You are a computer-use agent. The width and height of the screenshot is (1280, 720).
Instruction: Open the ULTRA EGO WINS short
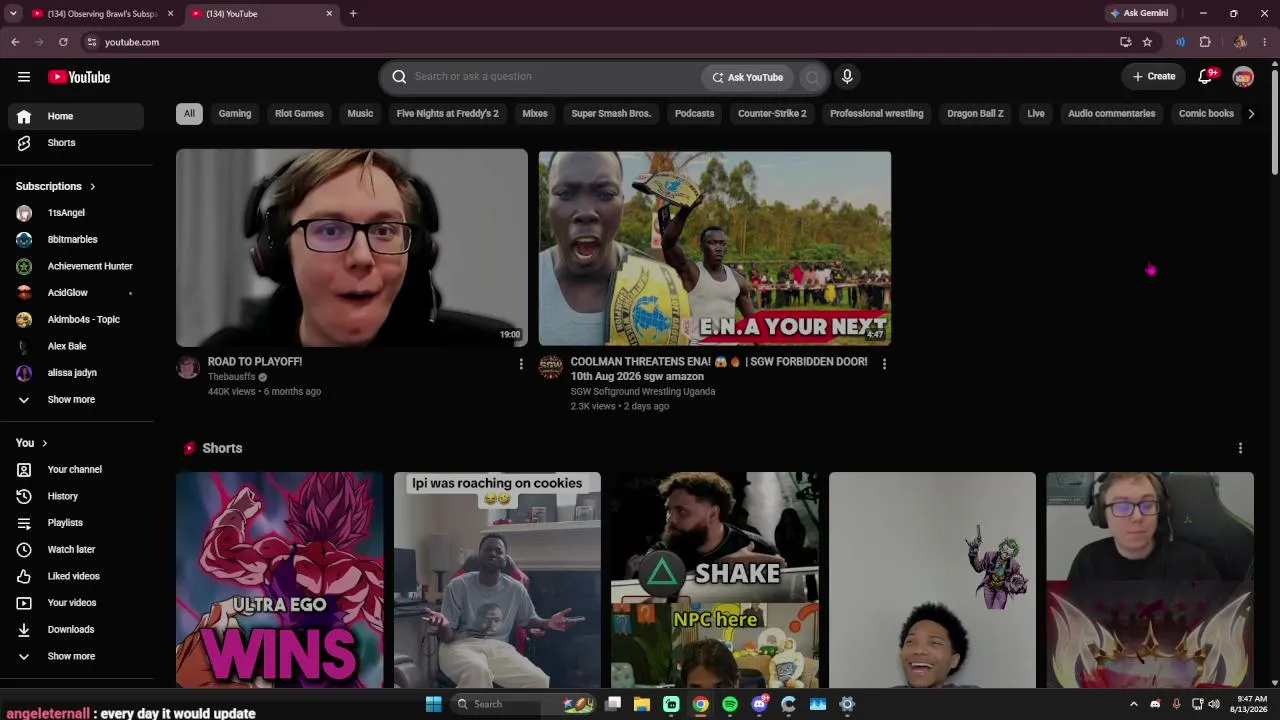[x=279, y=580]
